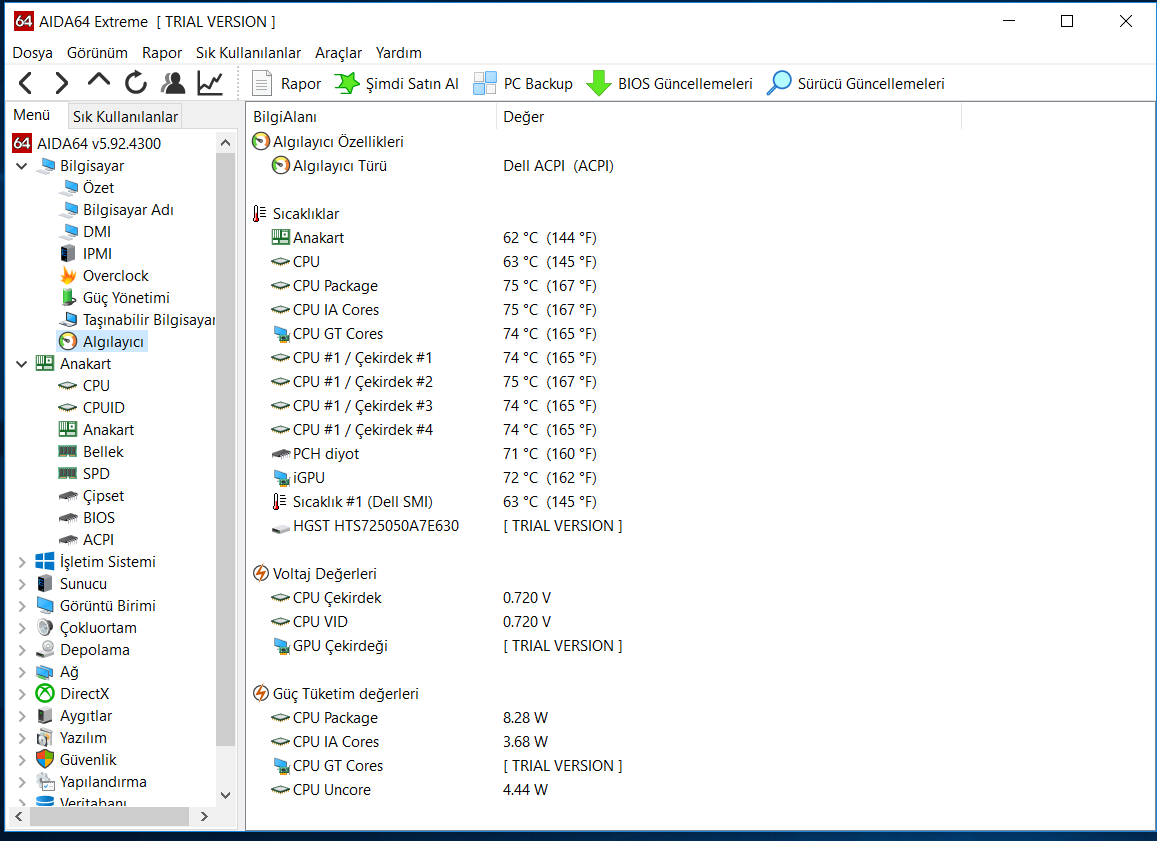Open the user management toolbar icon

coord(173,83)
